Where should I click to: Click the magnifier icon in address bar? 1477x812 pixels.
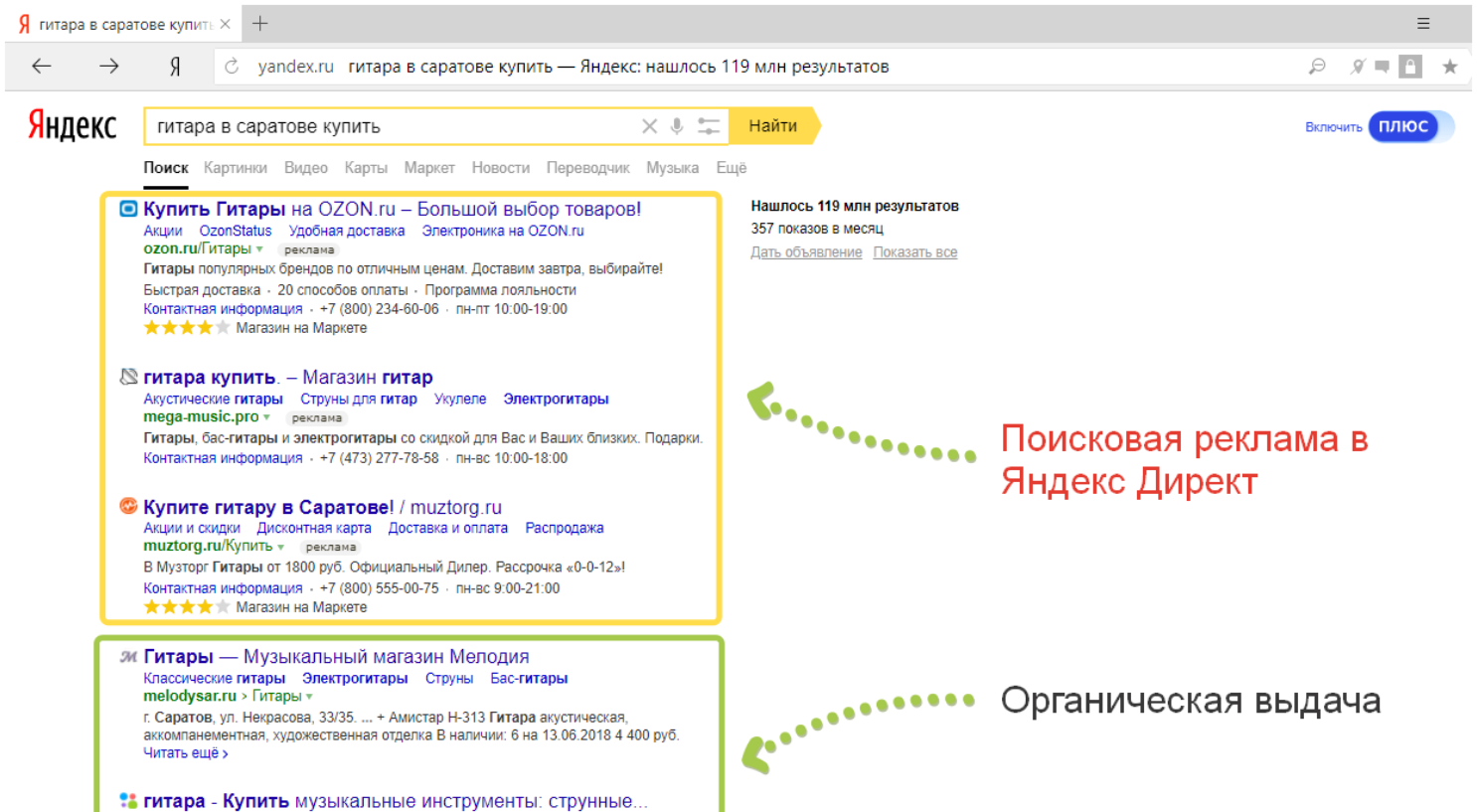[1317, 67]
